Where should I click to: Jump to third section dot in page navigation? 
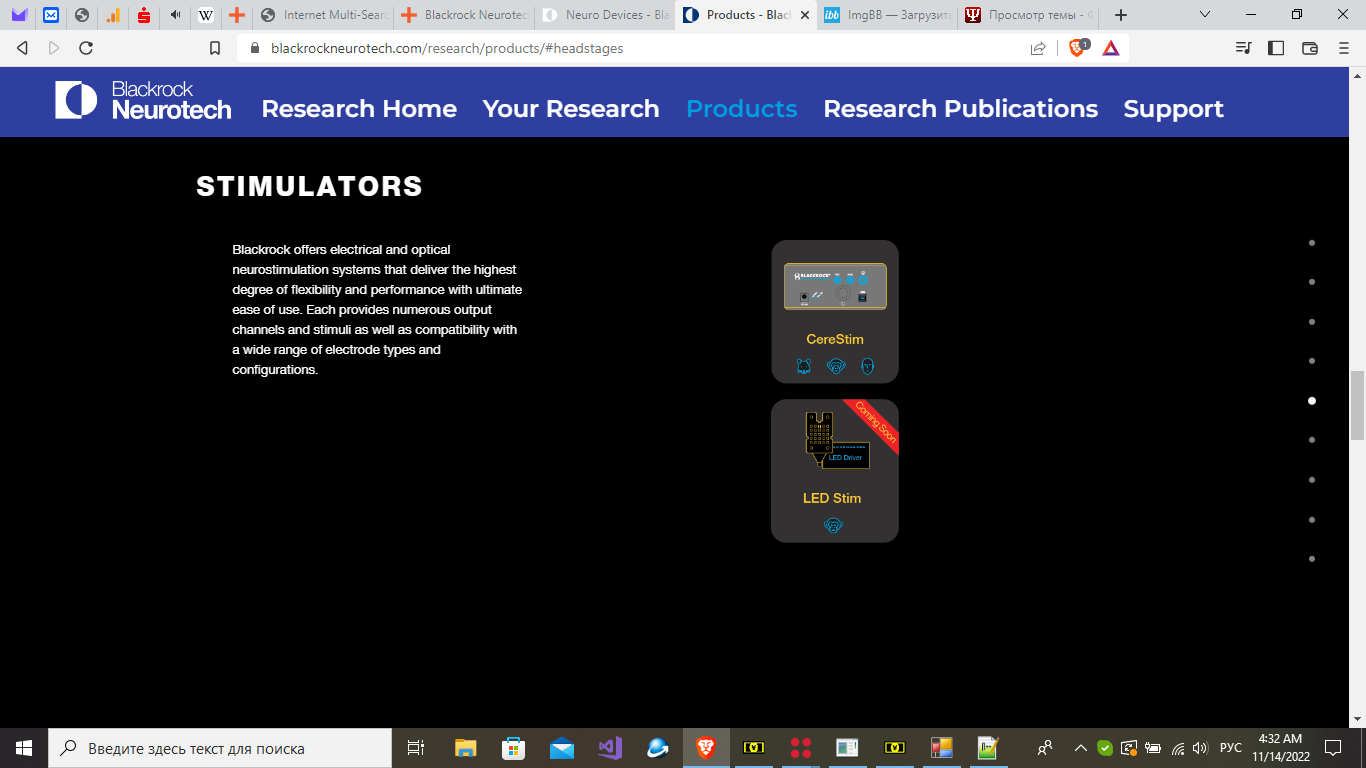(x=1312, y=322)
